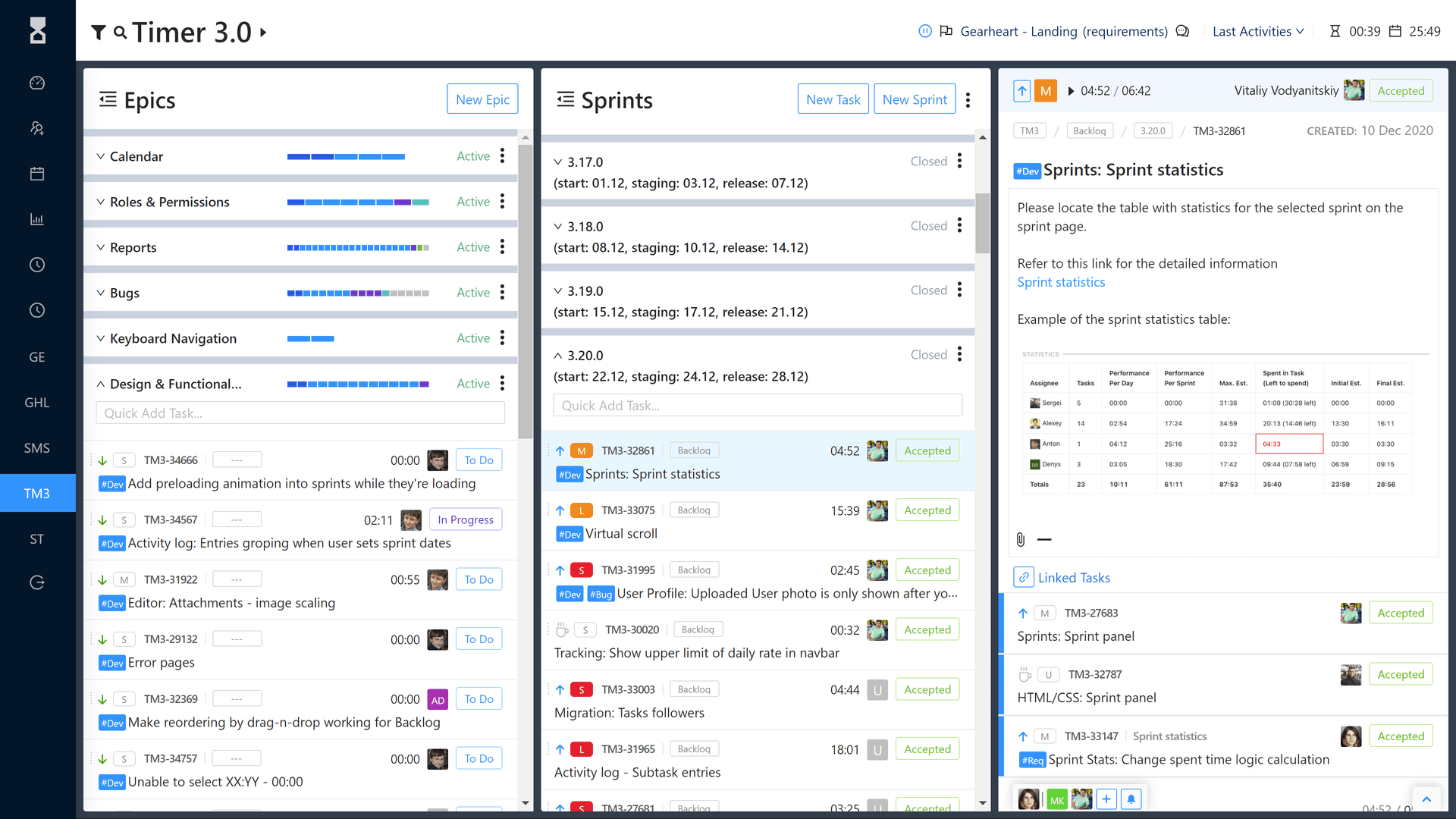Image resolution: width=1456 pixels, height=819 pixels.
Task: Collapse the Calendar epic
Action: tap(101, 156)
